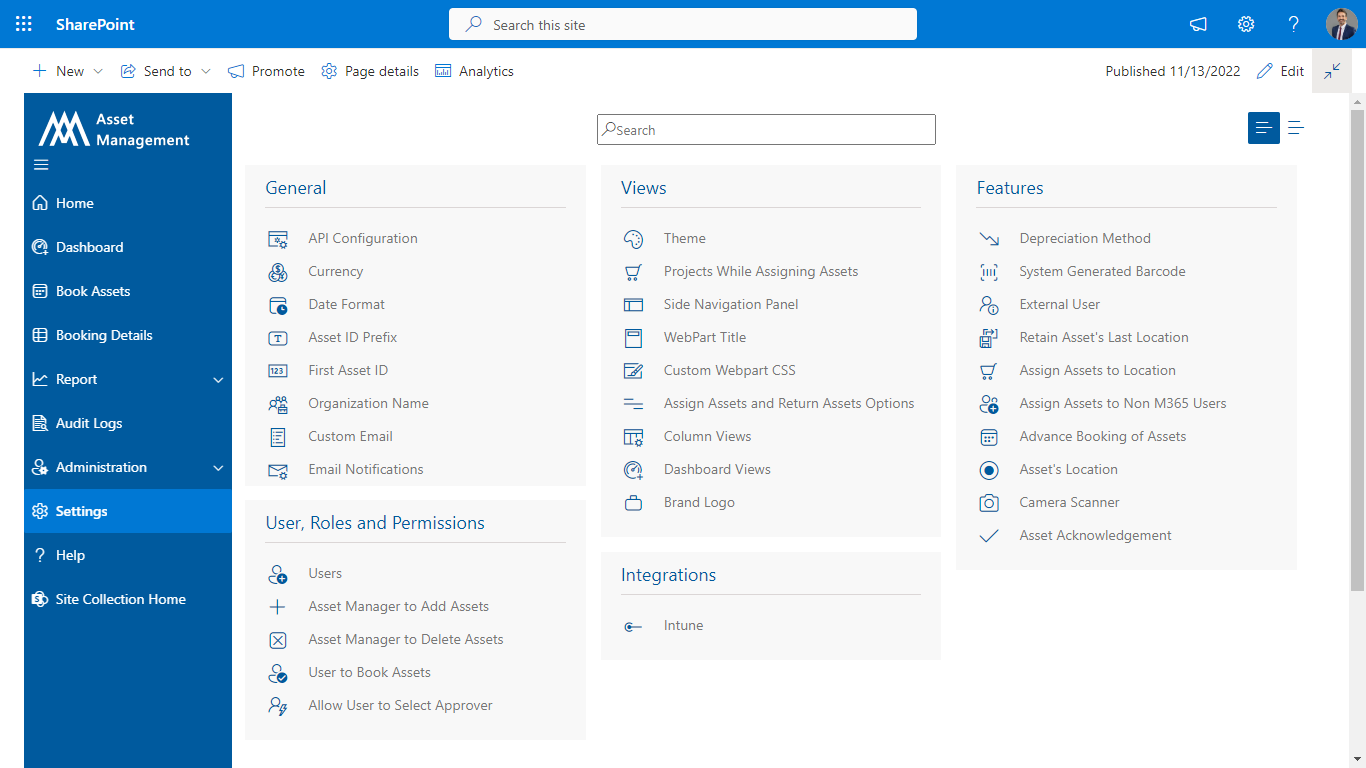Click the settings search input box
Screen dimensions: 1366x768
point(766,129)
